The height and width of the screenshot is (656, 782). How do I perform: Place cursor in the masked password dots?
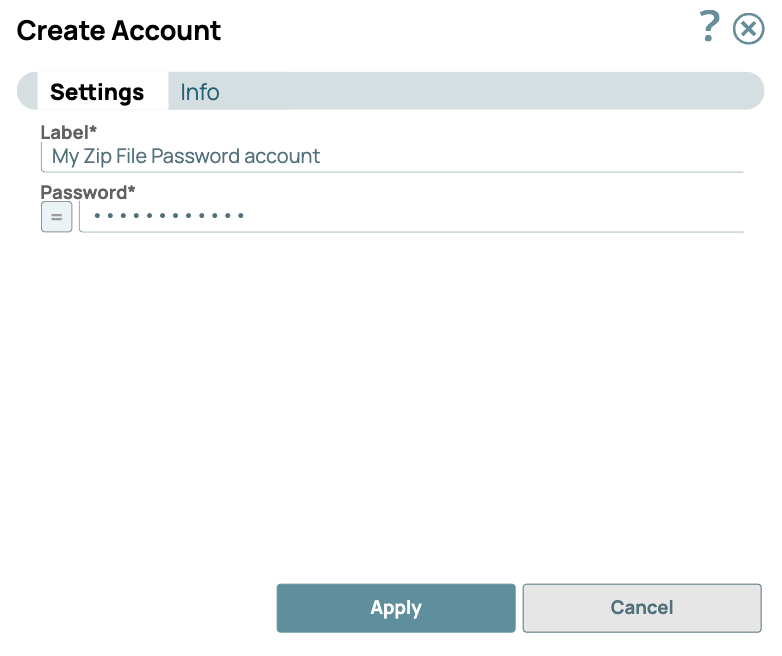168,216
